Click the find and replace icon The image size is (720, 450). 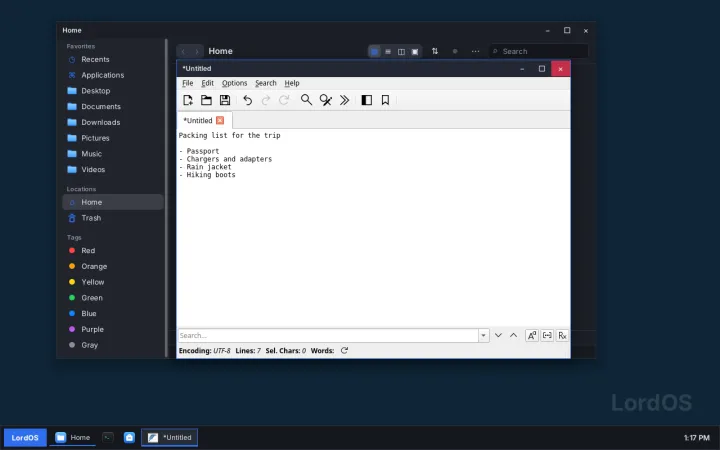pos(326,100)
